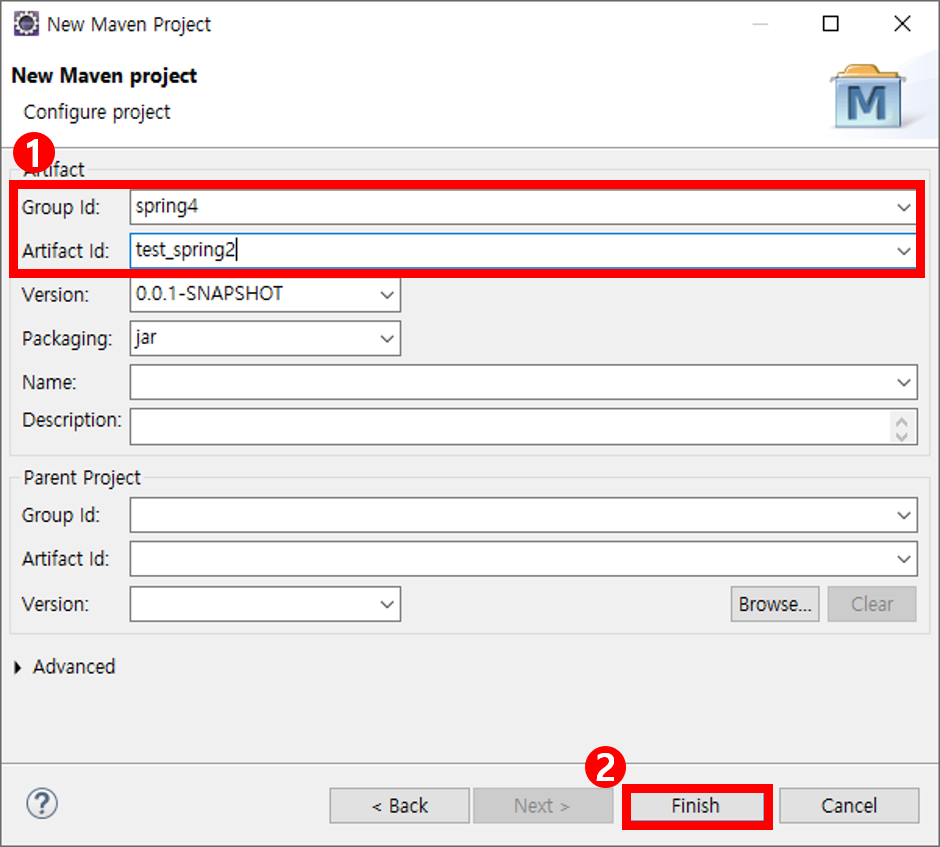
Task: Click the 'Parent Project' group label
Action: (x=82, y=478)
